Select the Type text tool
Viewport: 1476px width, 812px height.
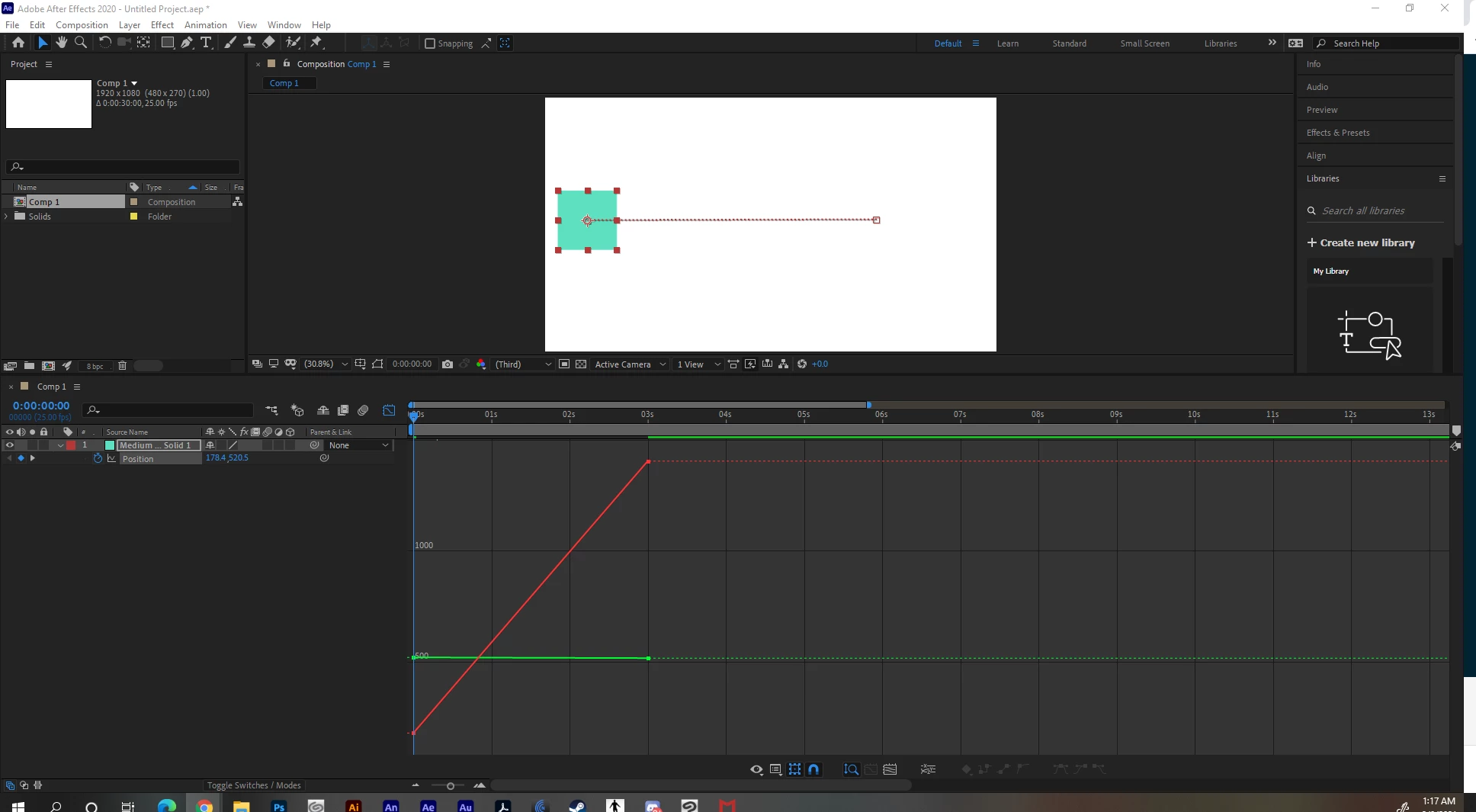click(x=206, y=43)
